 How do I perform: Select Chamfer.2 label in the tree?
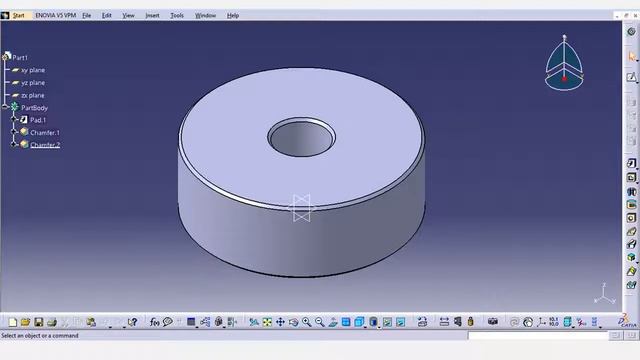pyautogui.click(x=45, y=145)
